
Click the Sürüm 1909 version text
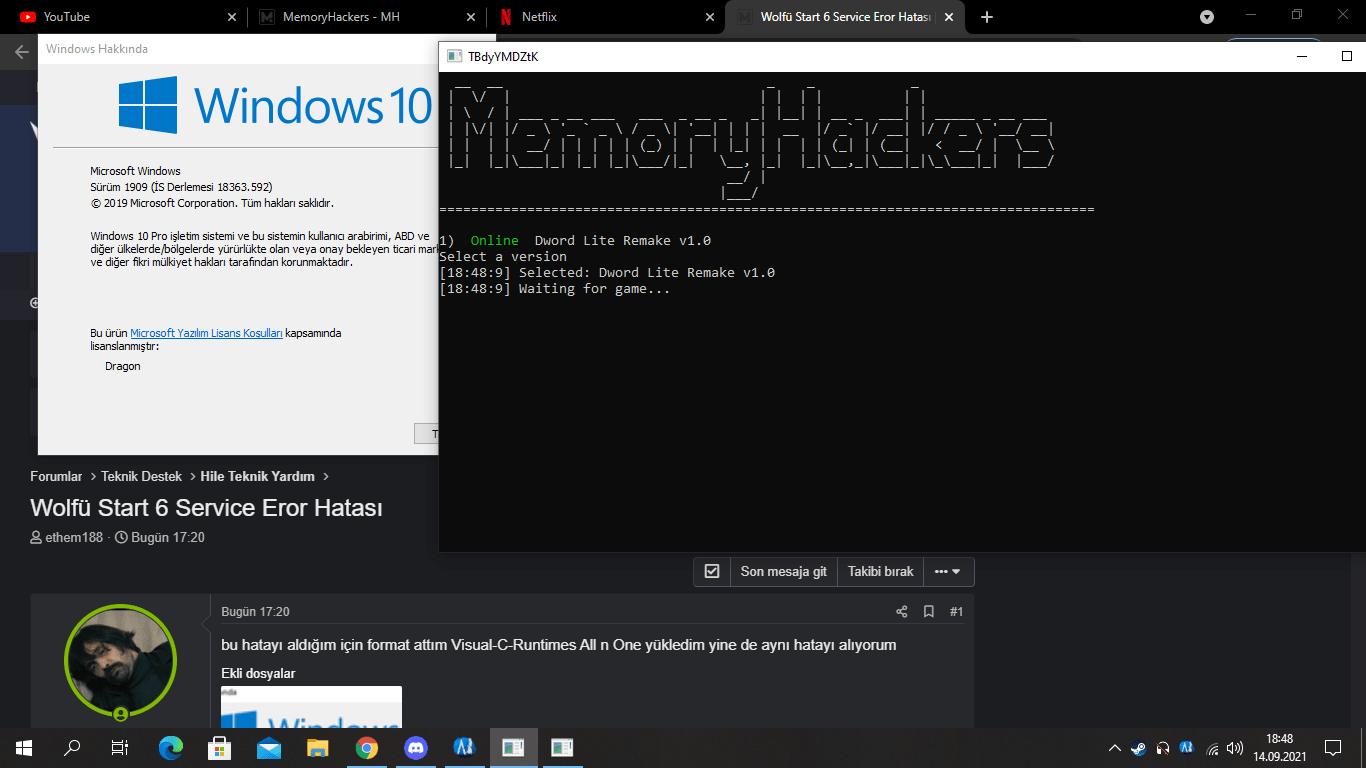coord(181,187)
